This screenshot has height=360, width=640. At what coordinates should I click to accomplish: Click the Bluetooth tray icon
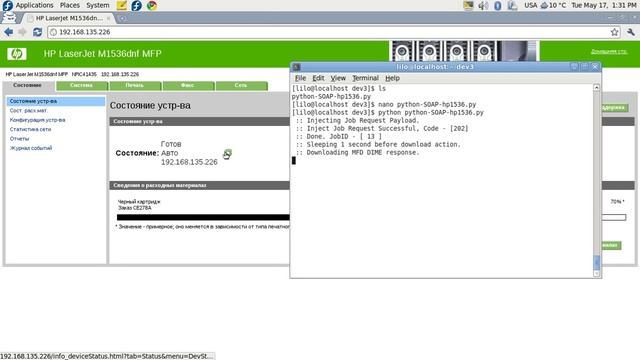[x=498, y=5]
